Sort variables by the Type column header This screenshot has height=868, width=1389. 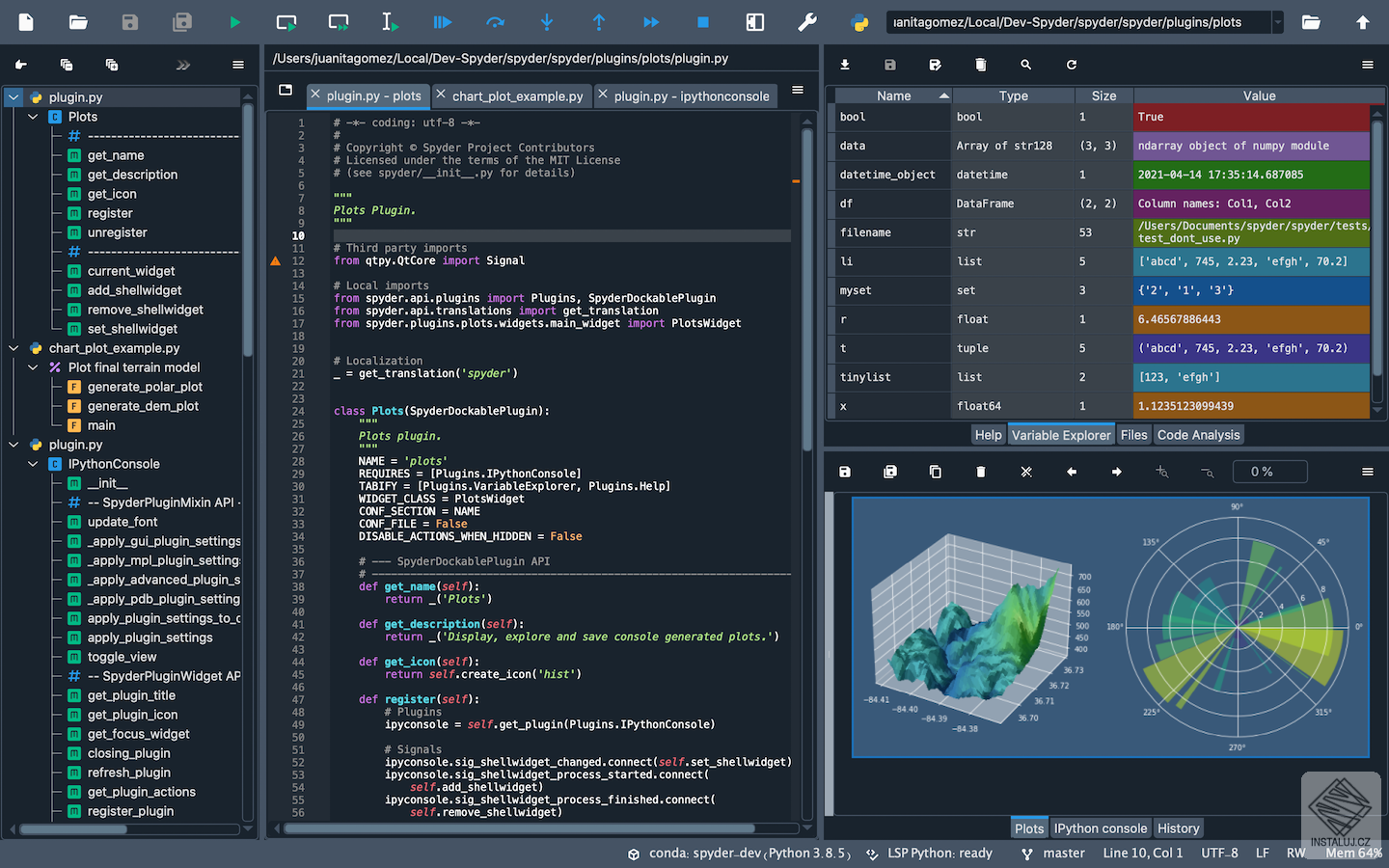(1014, 95)
